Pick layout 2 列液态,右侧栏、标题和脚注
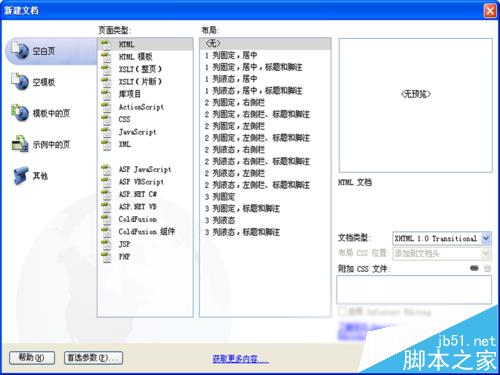Viewport: 500px width, 375px height. click(x=265, y=161)
